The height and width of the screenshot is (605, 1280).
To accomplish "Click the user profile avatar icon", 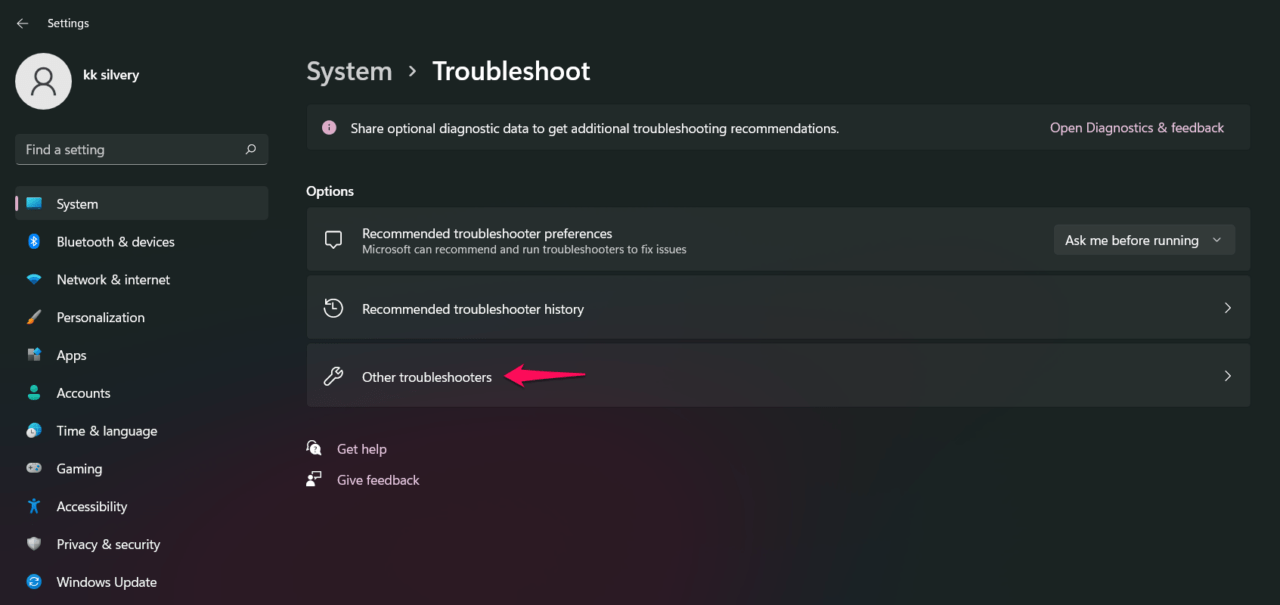I will (x=43, y=81).
